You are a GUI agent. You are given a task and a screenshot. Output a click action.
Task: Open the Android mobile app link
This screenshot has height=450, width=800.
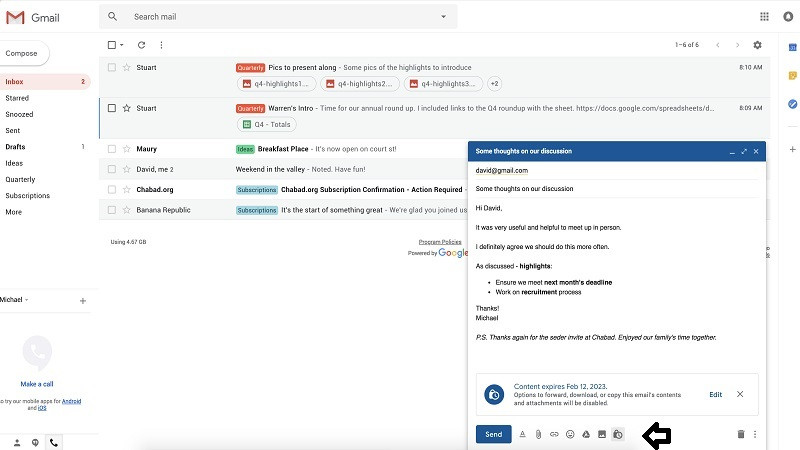click(71, 402)
